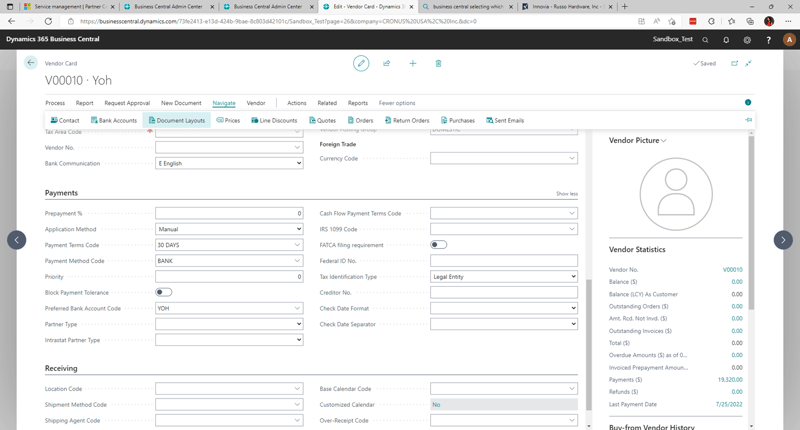Open Last Payment Date 7/25/2022 link
The image size is (800, 430).
coord(729,404)
